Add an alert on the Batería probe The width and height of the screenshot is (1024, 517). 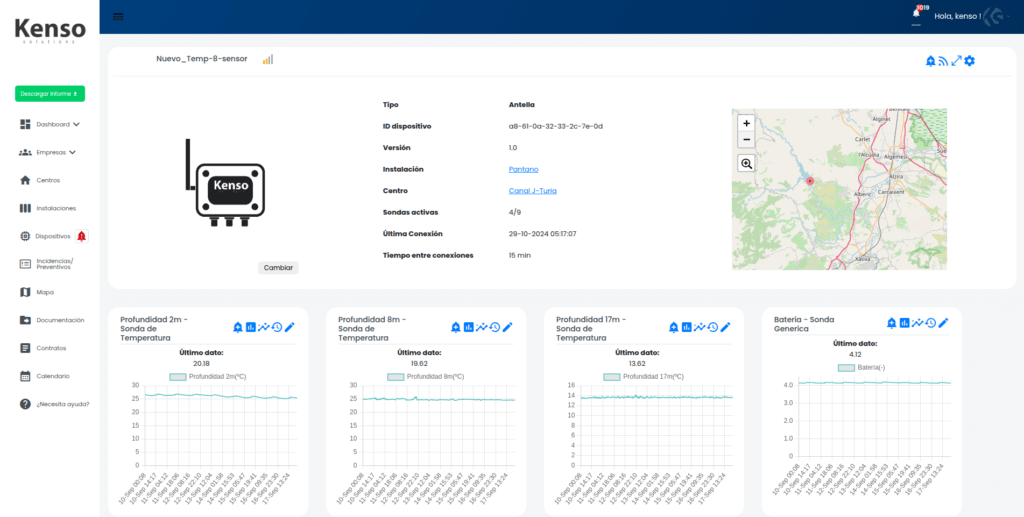[891, 322]
